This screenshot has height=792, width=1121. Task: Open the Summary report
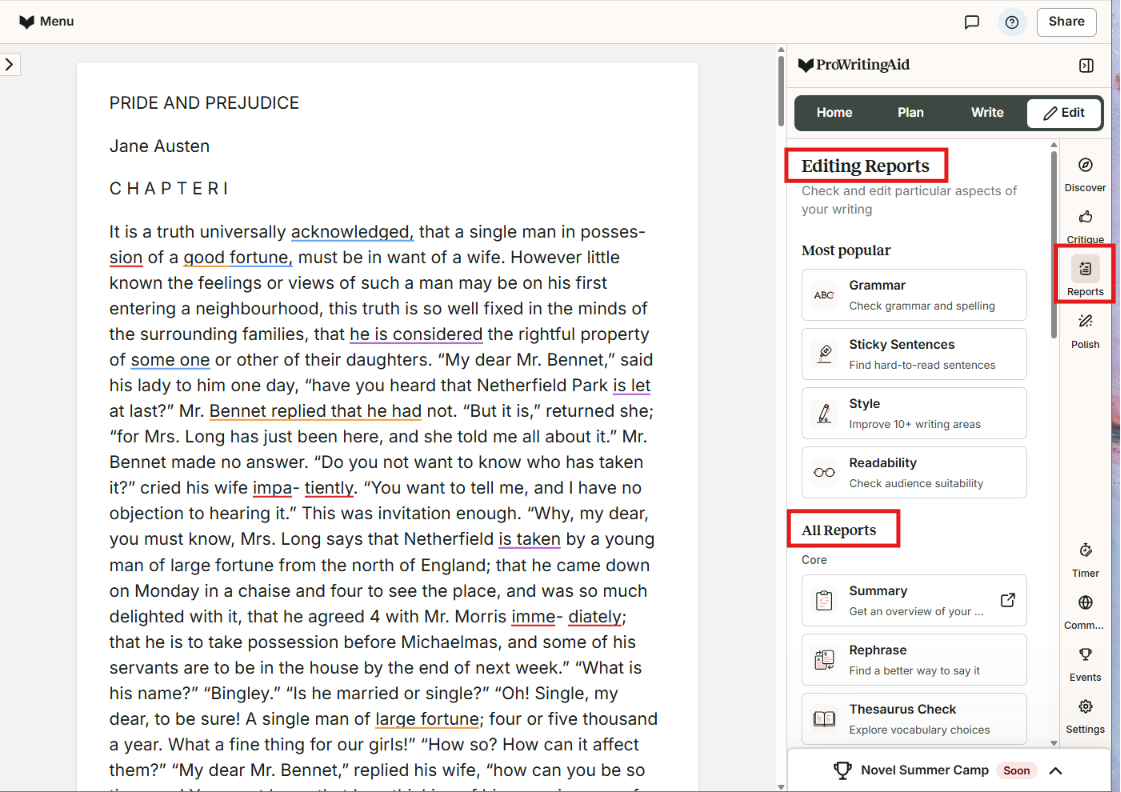(x=914, y=601)
